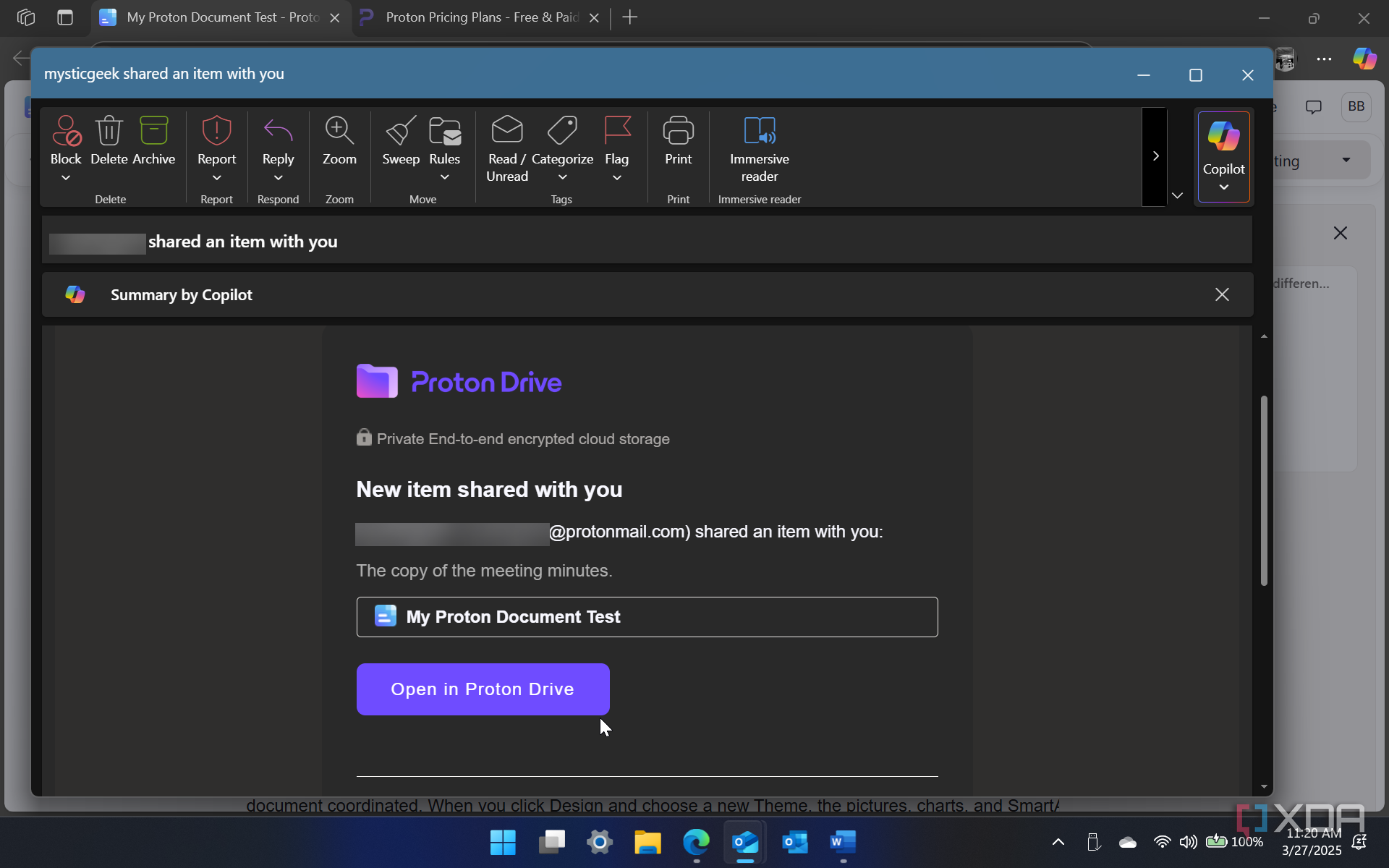
Task: Toggle the browser vertical tabs icon
Action: [x=65, y=17]
